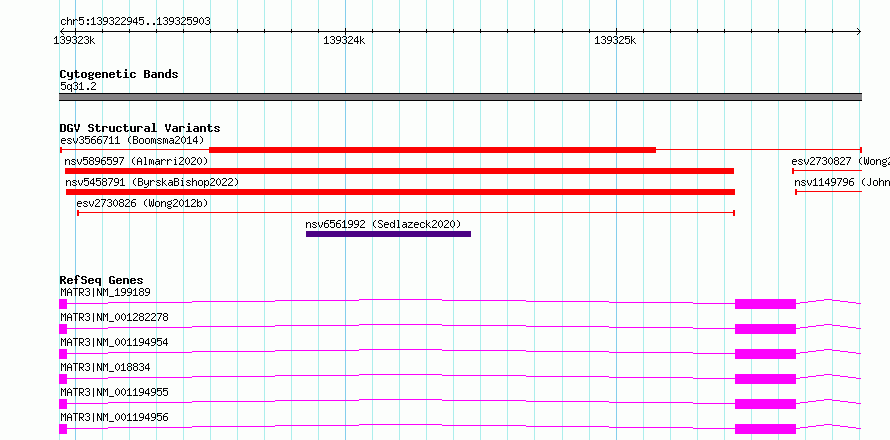
Task: Click the ruler's right end arrowhead
Action: coord(858,31)
